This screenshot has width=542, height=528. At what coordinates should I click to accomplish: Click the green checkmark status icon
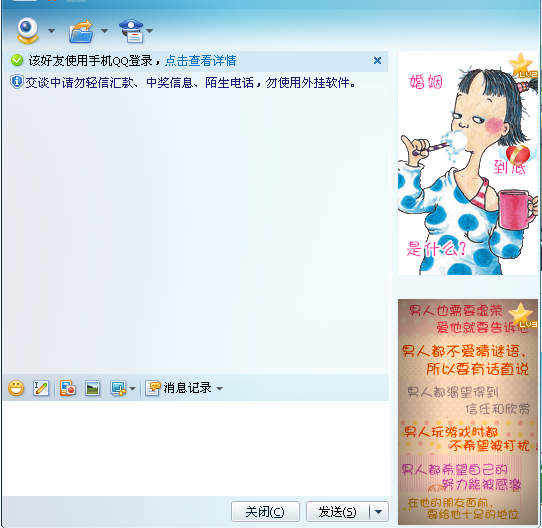[17, 61]
